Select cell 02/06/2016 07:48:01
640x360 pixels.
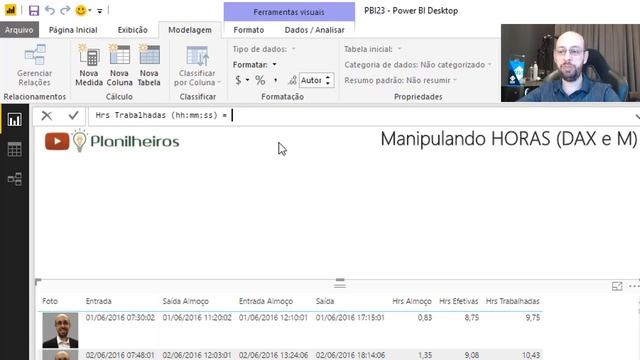coord(120,355)
